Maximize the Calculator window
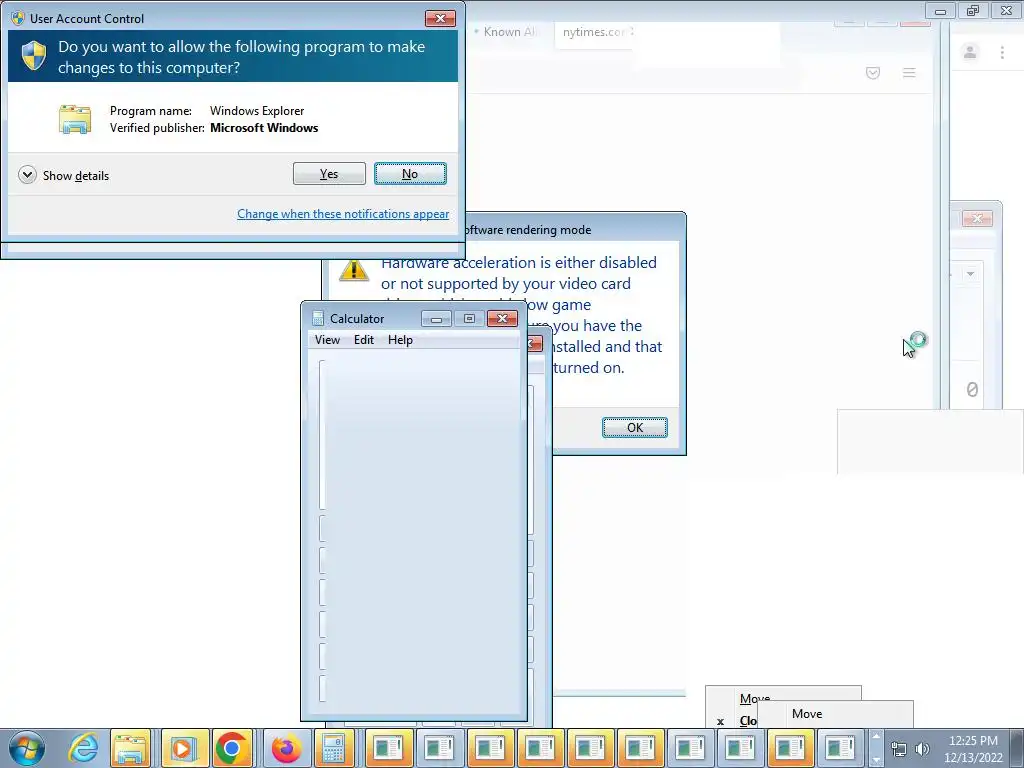 (x=469, y=319)
